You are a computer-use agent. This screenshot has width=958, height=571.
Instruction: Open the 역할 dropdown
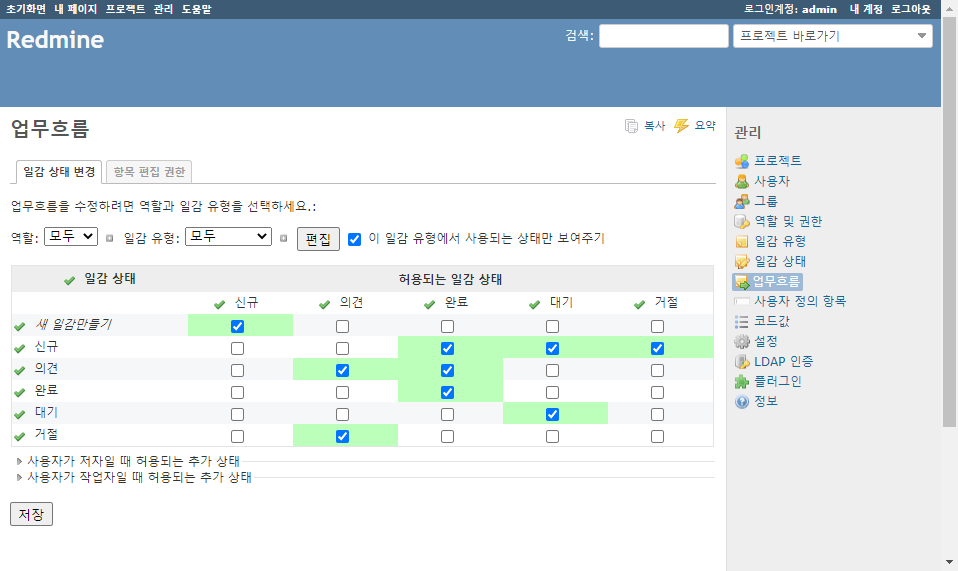click(x=71, y=236)
